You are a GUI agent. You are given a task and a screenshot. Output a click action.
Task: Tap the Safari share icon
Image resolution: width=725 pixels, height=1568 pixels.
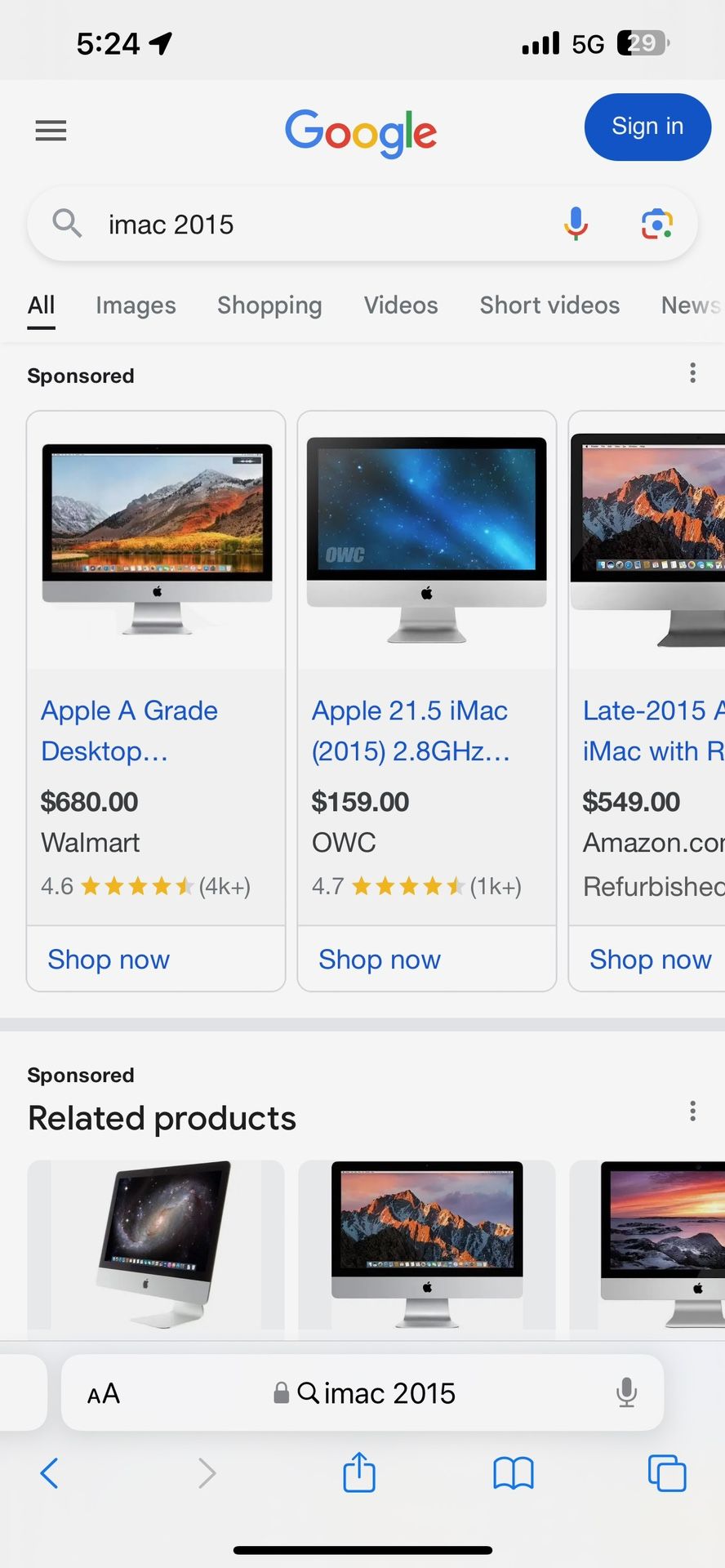(359, 1473)
